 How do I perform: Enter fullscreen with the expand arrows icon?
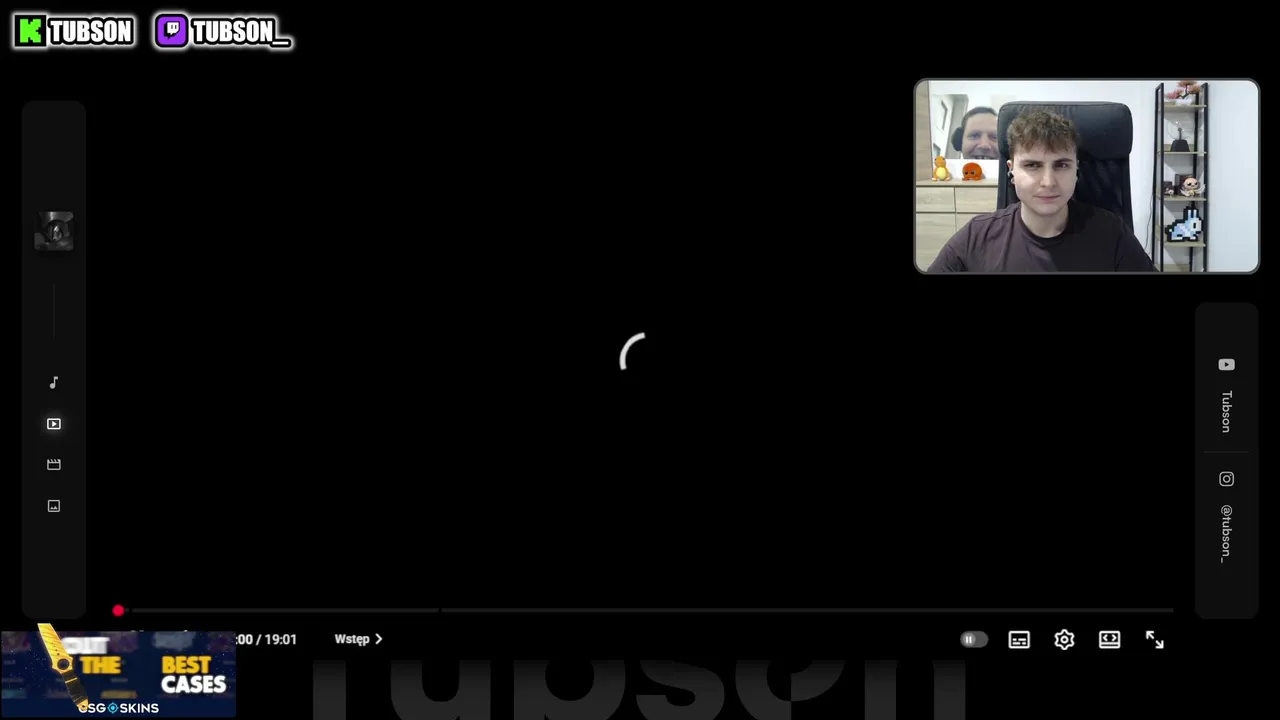[x=1155, y=640]
